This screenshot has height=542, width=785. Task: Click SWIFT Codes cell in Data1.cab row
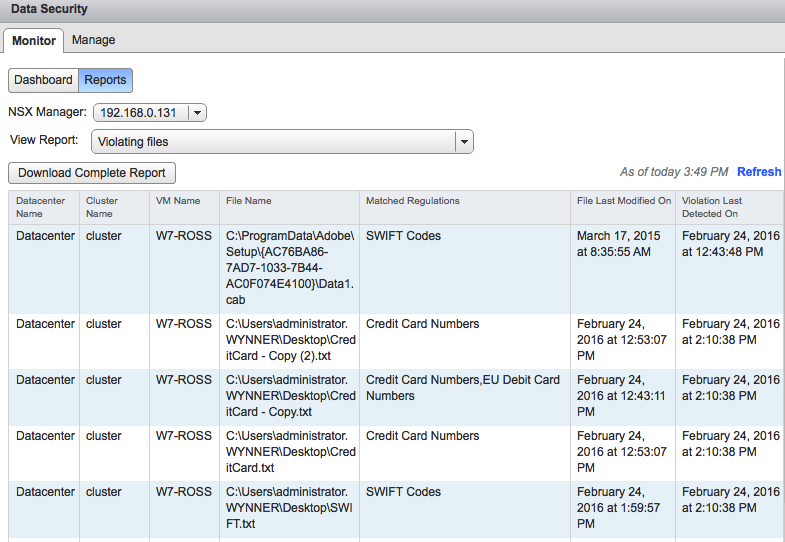pos(465,268)
